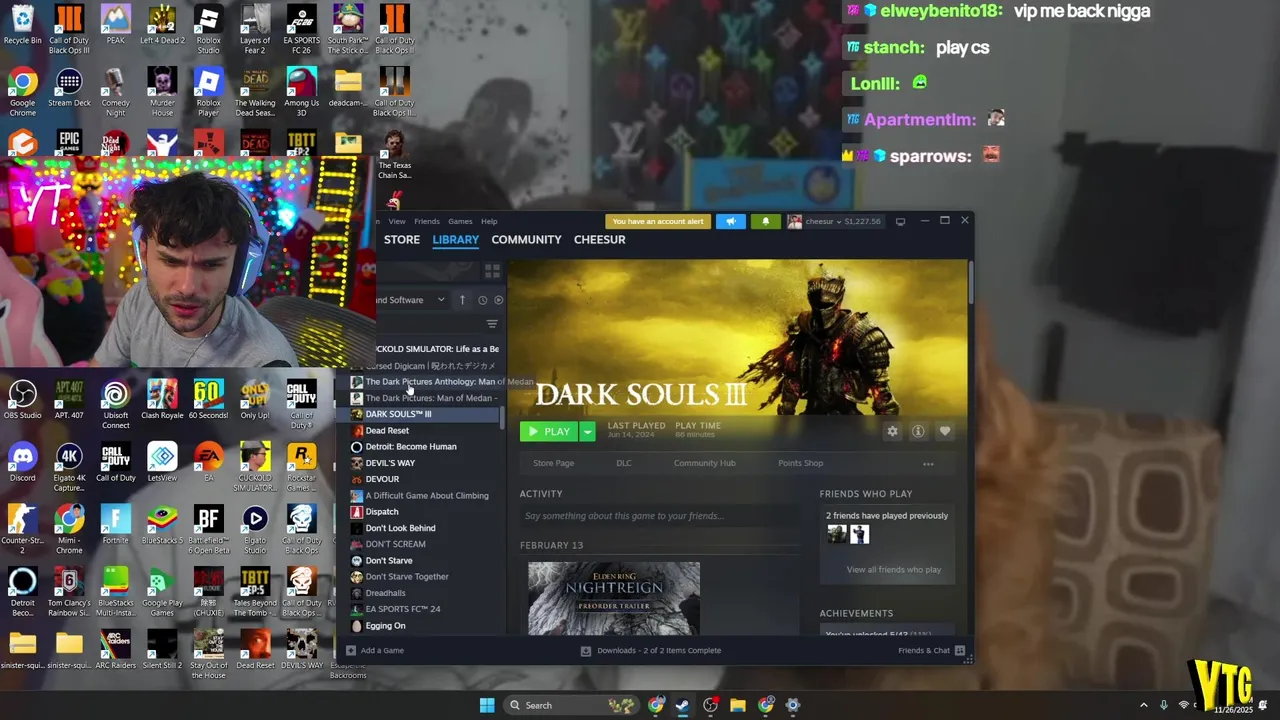Open Friends & Chat
Image resolution: width=1280 pixels, height=720 pixels.
(x=931, y=651)
